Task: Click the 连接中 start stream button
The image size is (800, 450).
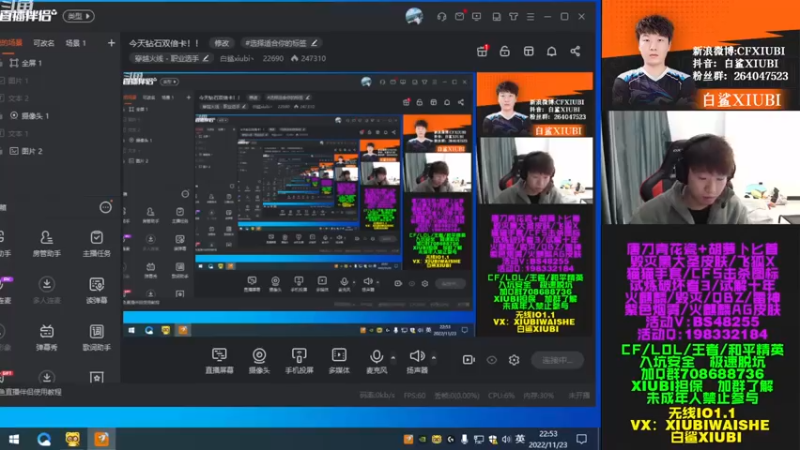Action: pos(557,360)
